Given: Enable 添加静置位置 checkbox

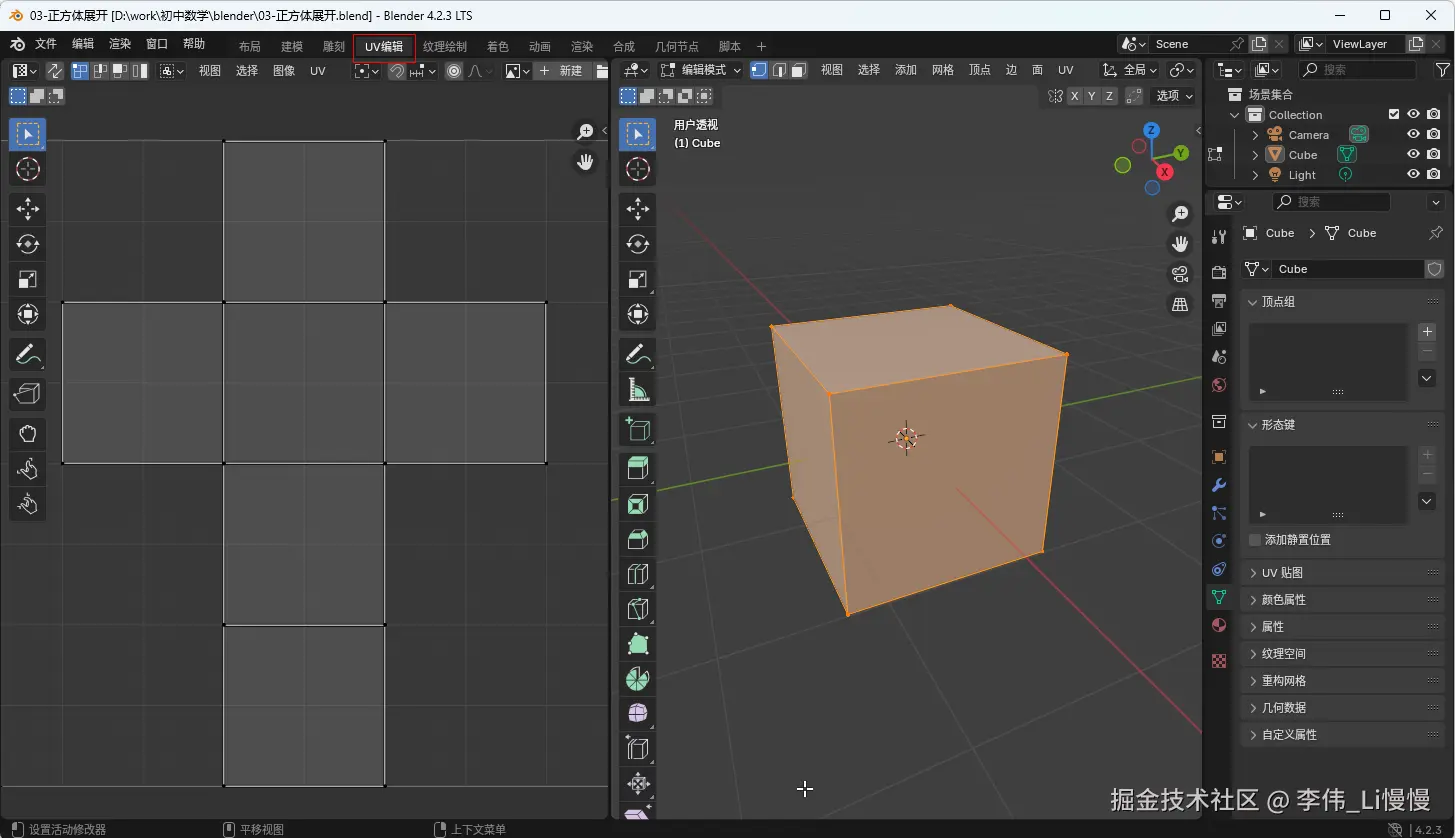Looking at the screenshot, I should click(1255, 540).
